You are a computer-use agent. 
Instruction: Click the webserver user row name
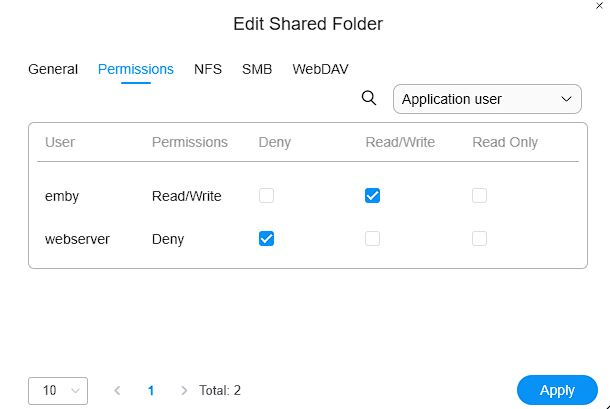[77, 239]
